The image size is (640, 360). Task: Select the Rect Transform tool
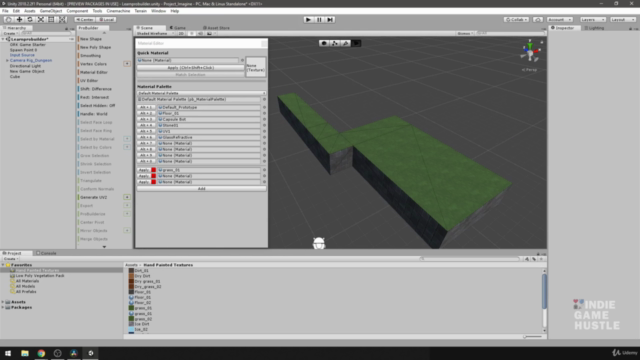51,20
